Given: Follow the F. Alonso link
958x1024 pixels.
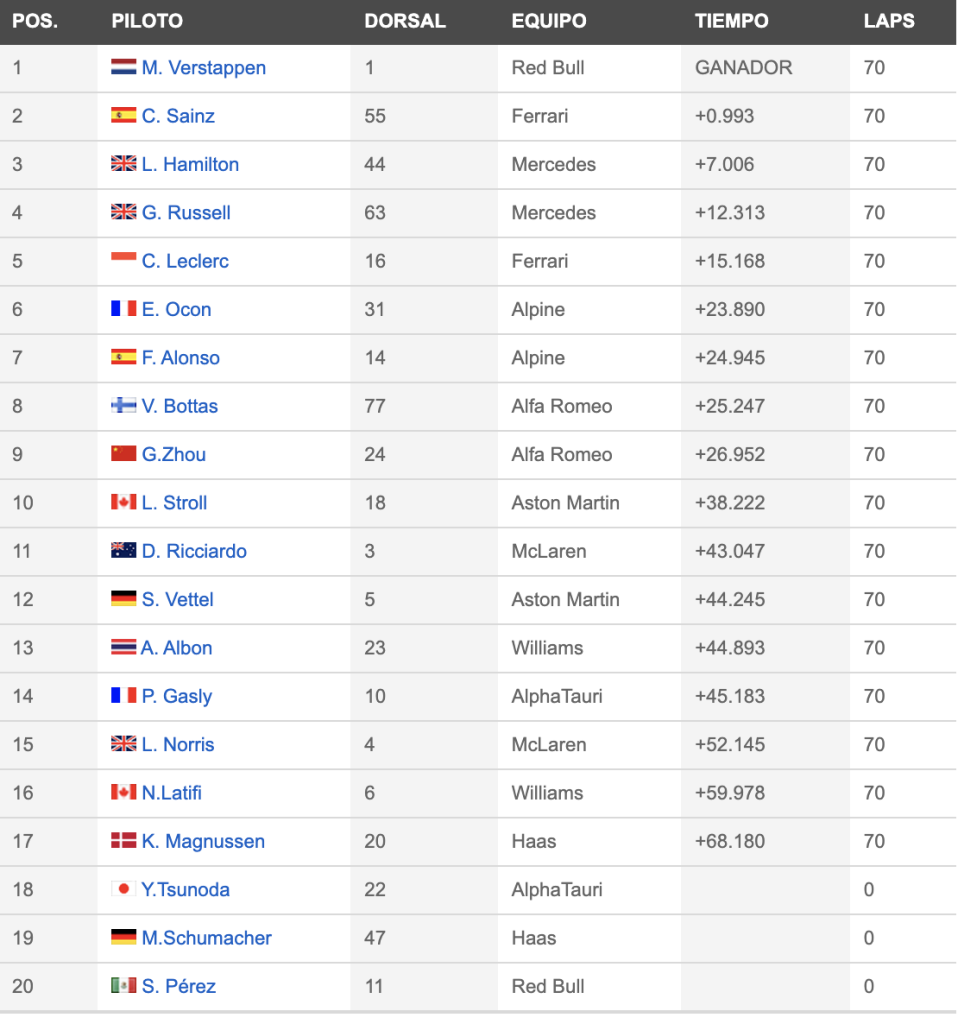Looking at the screenshot, I should click(181, 358).
